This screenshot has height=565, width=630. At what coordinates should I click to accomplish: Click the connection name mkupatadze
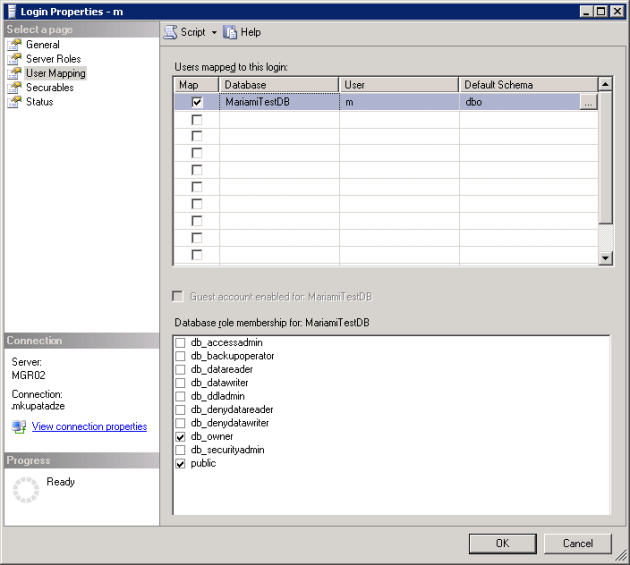(x=38, y=406)
